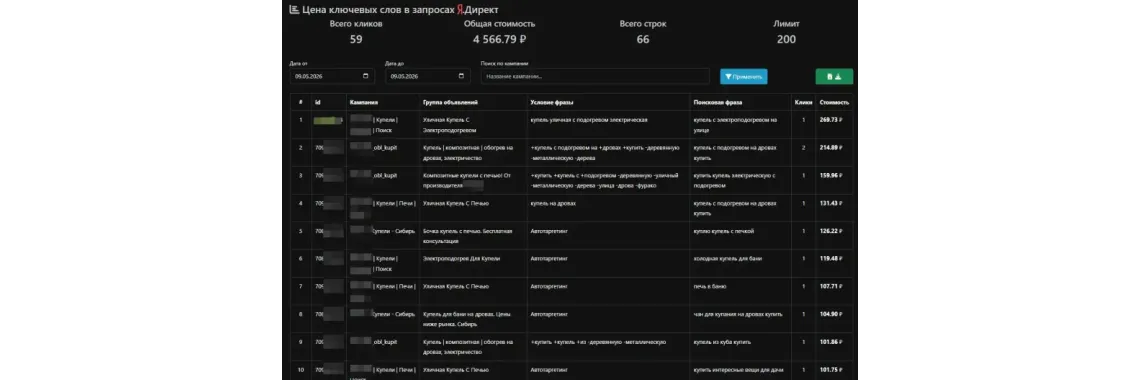
Task: Click the 'Автотаргетинг' cell in row 5
Action: point(549,231)
